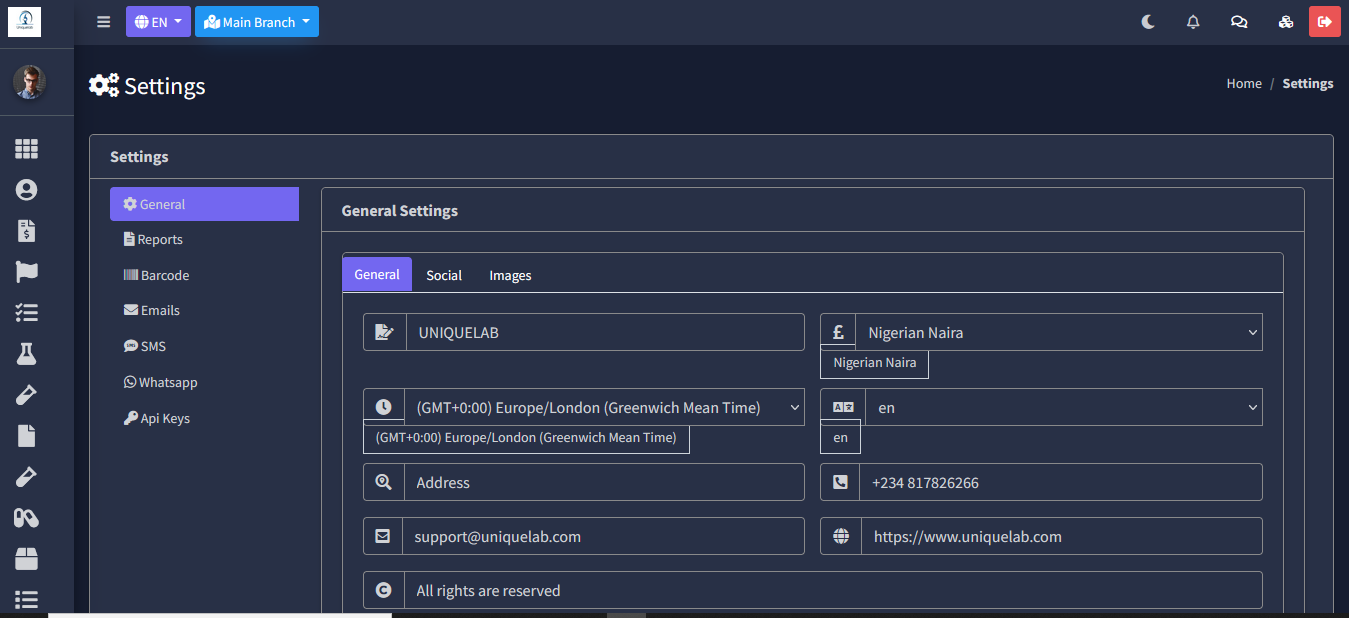Open the invoice dollar icon in the sidebar
1349x618 pixels.
[x=26, y=231]
